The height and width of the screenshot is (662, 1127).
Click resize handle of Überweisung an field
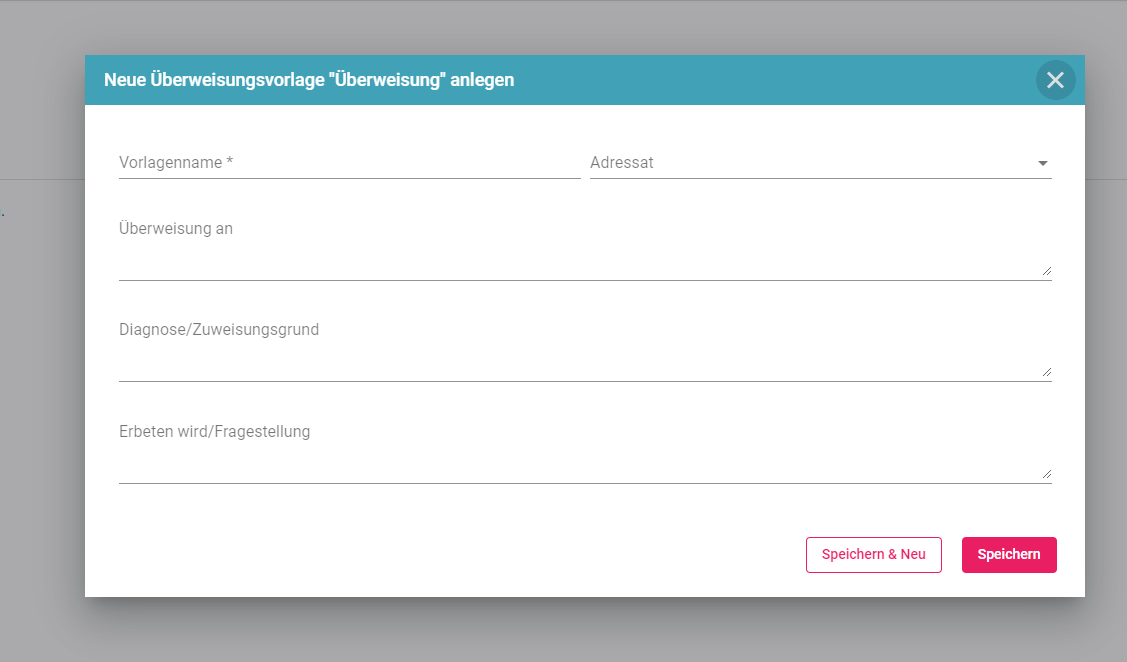(1046, 270)
